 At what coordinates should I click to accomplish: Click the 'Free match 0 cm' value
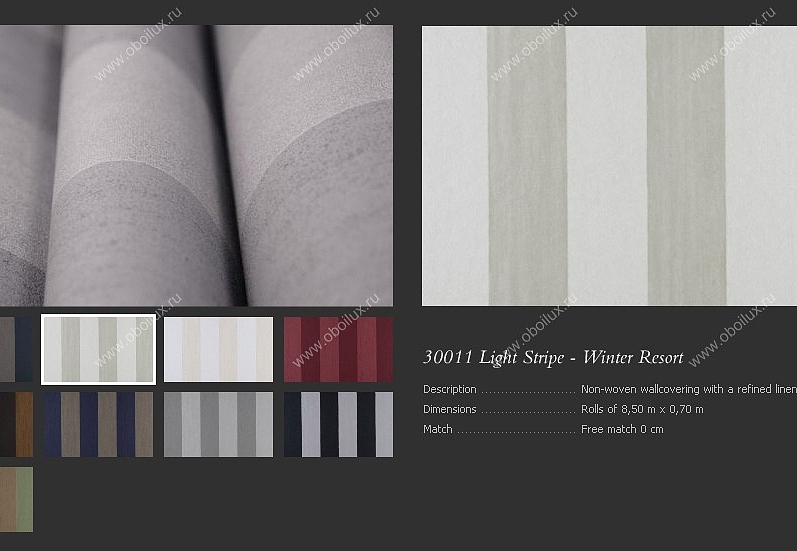pos(622,429)
